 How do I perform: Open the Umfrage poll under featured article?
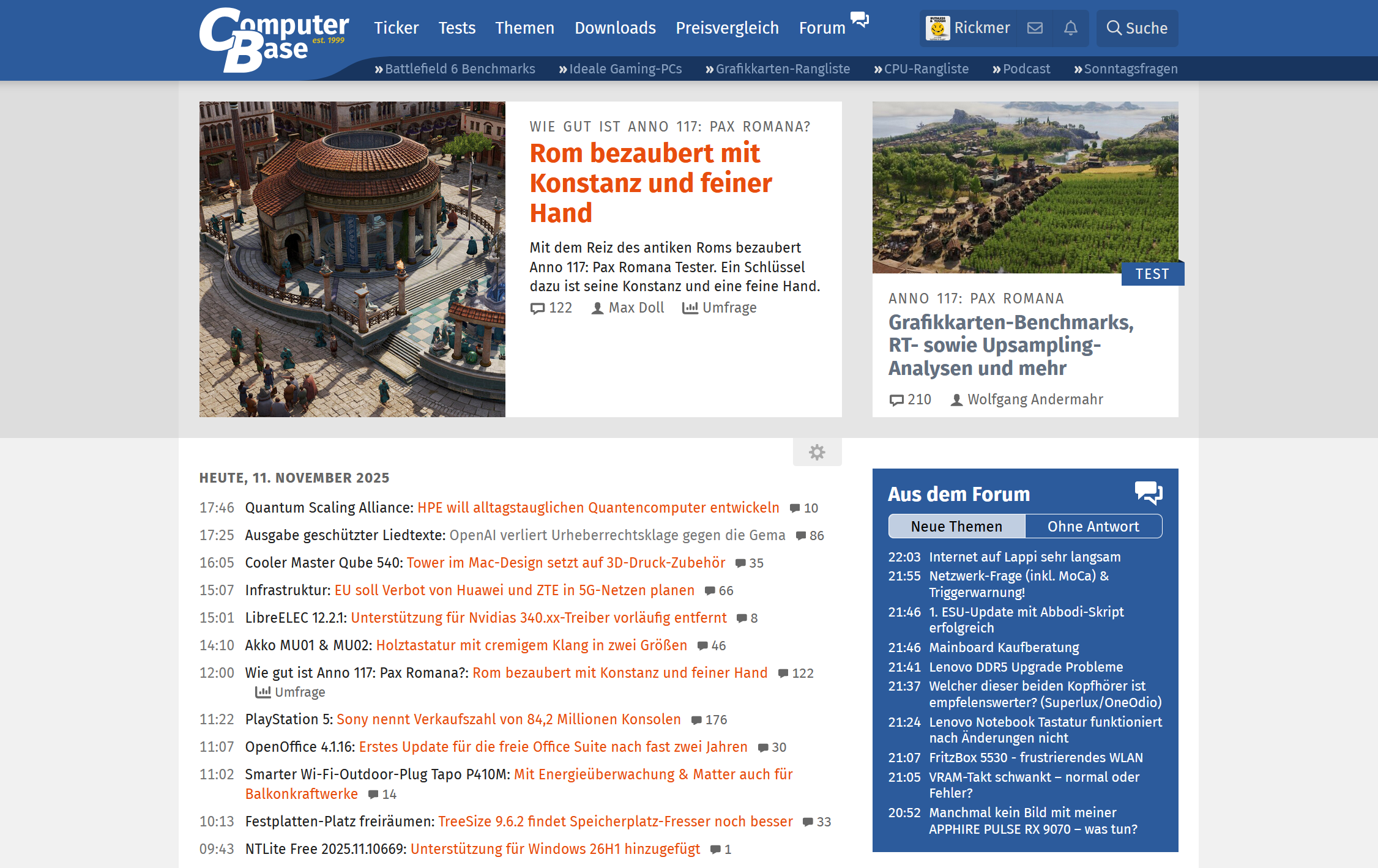tap(720, 308)
